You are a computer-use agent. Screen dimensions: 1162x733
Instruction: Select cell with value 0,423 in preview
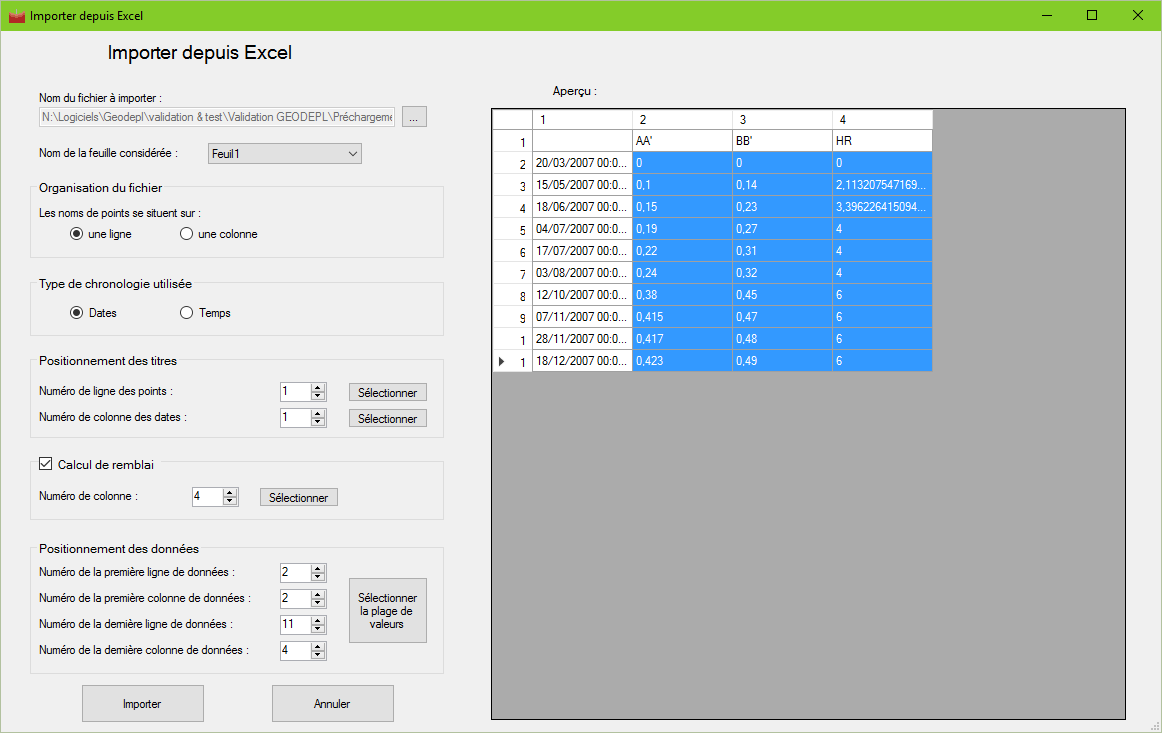click(681, 361)
